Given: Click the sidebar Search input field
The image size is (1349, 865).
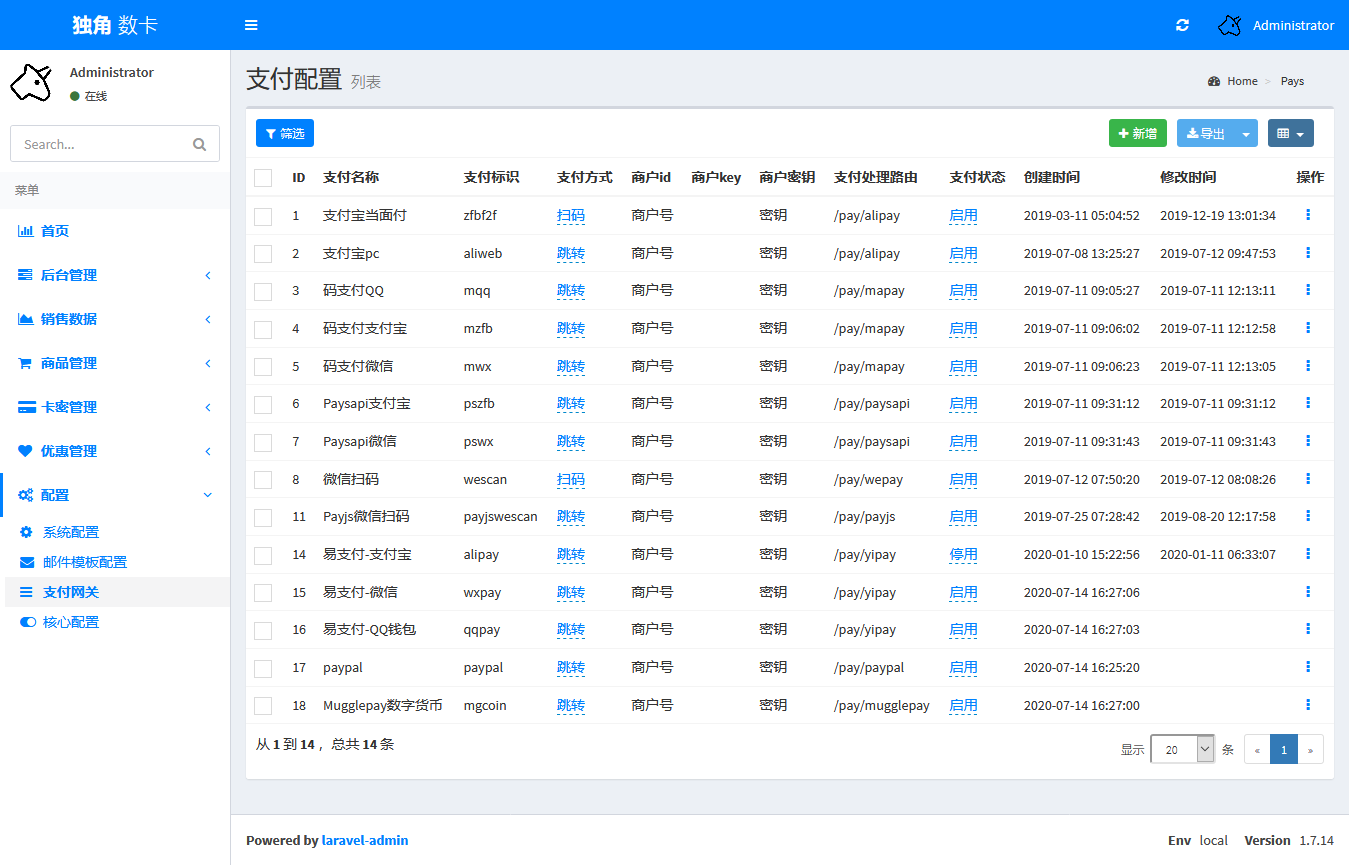Looking at the screenshot, I should click(x=100, y=144).
